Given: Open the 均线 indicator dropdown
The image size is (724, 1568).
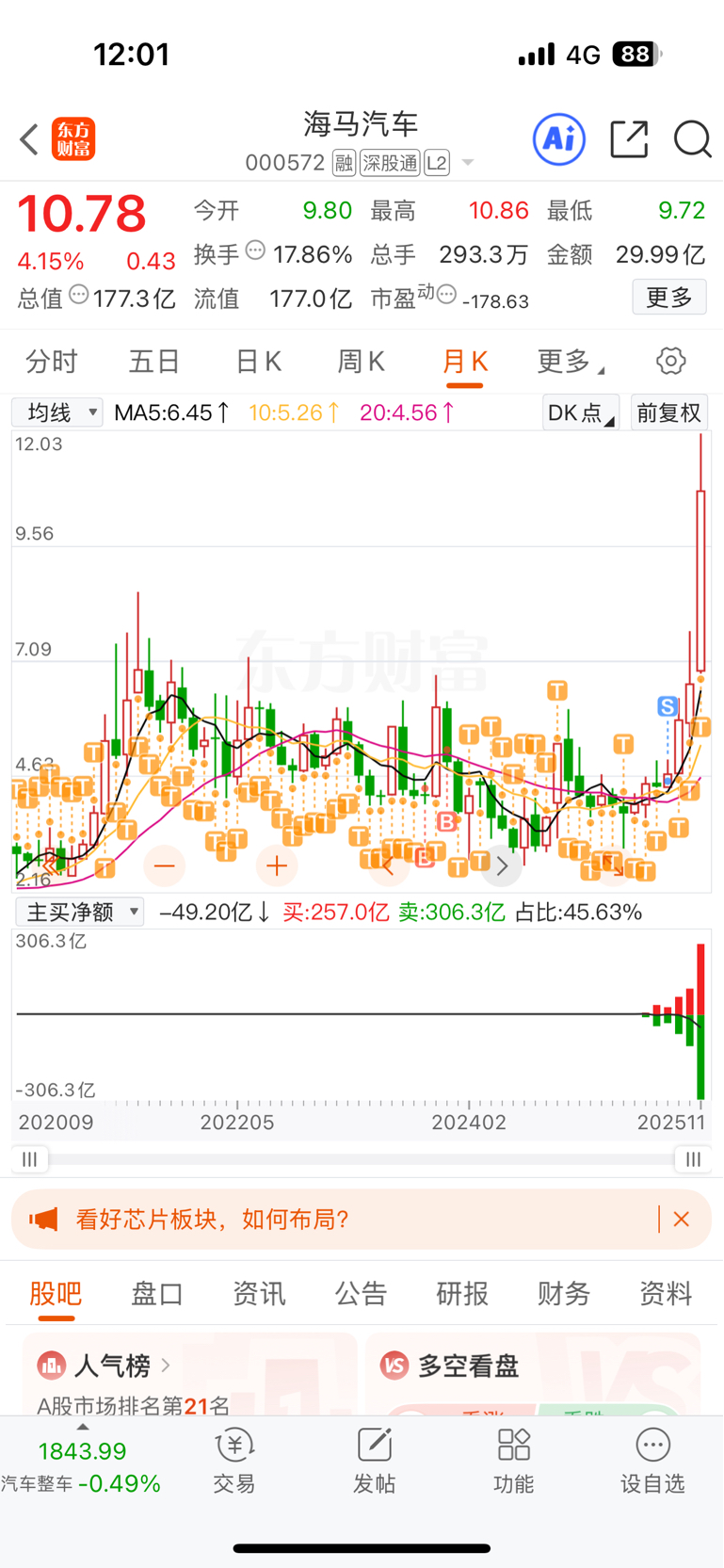Looking at the screenshot, I should [57, 412].
